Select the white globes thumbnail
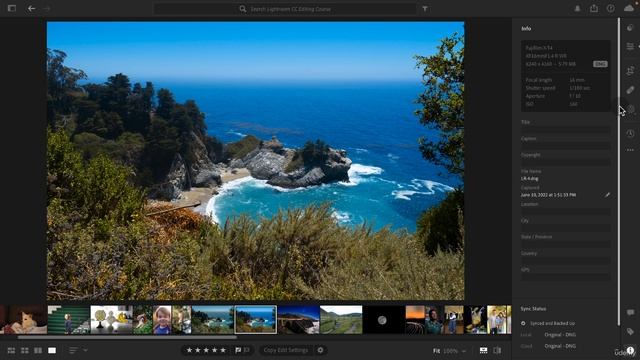The height and width of the screenshot is (360, 640). (111, 320)
